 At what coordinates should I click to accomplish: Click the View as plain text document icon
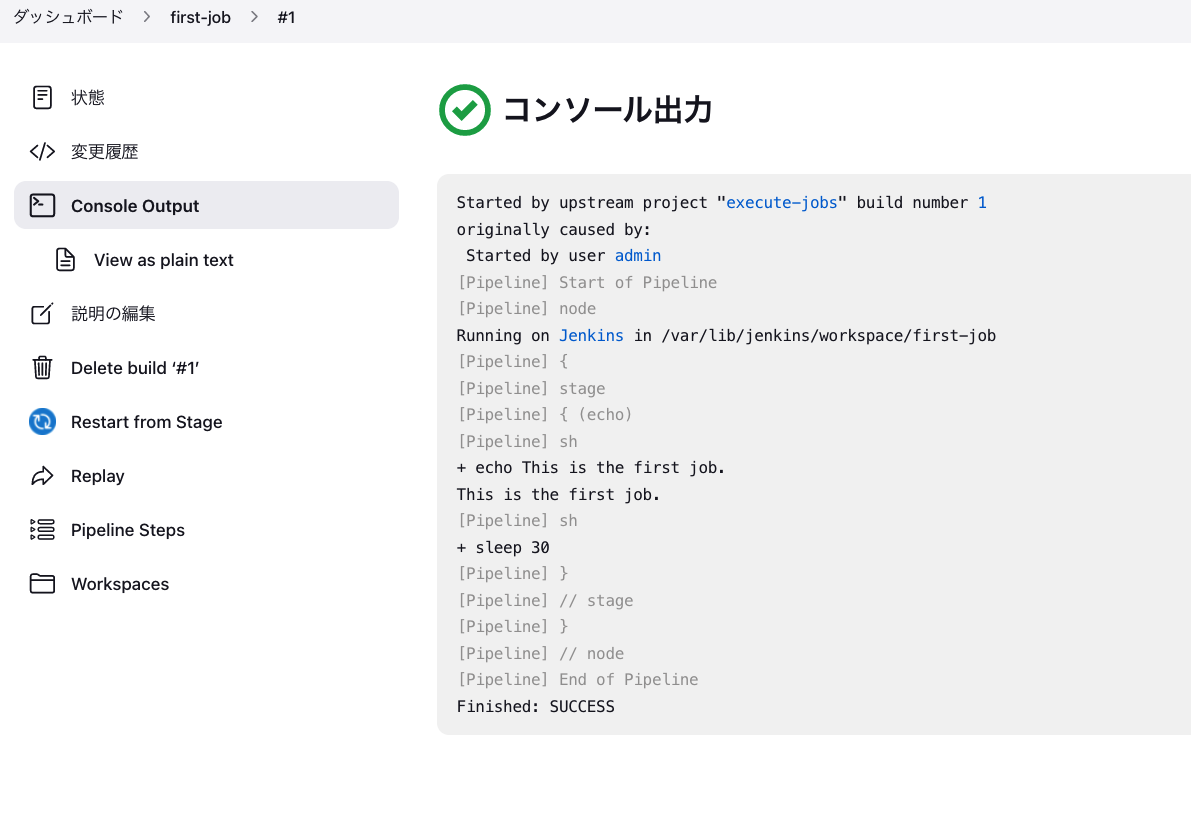[64, 259]
